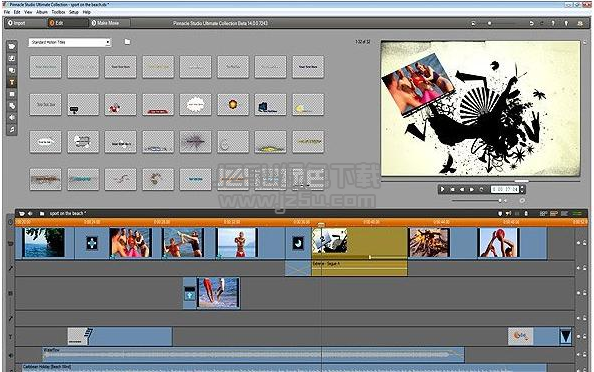Switch to the Make Movie tab
Viewport: 594px width, 372px height.
pos(106,23)
